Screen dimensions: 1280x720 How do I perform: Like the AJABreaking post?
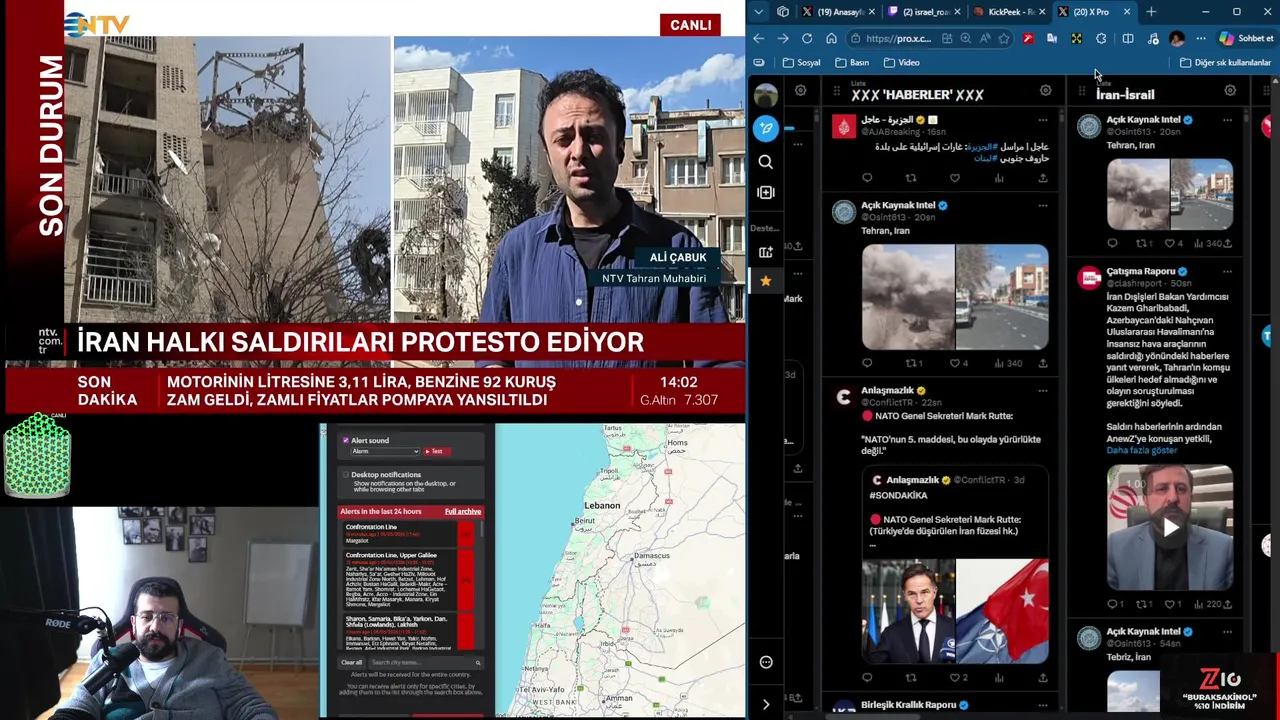coord(955,178)
